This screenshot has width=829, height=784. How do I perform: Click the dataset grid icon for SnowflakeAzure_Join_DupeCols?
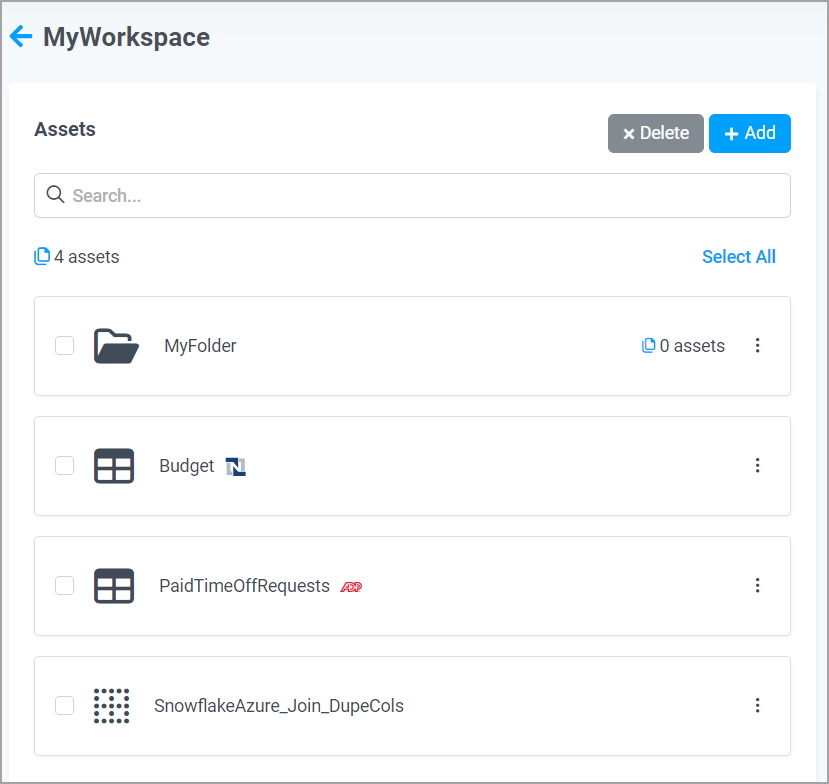pyautogui.click(x=114, y=705)
